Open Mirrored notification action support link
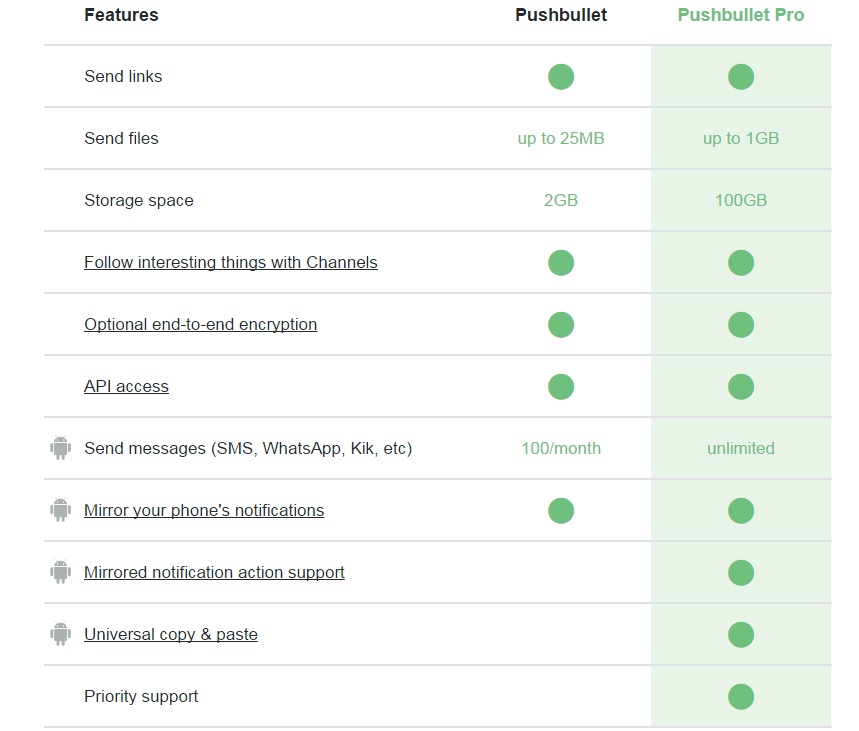Viewport: 859px width, 731px height. 214,572
